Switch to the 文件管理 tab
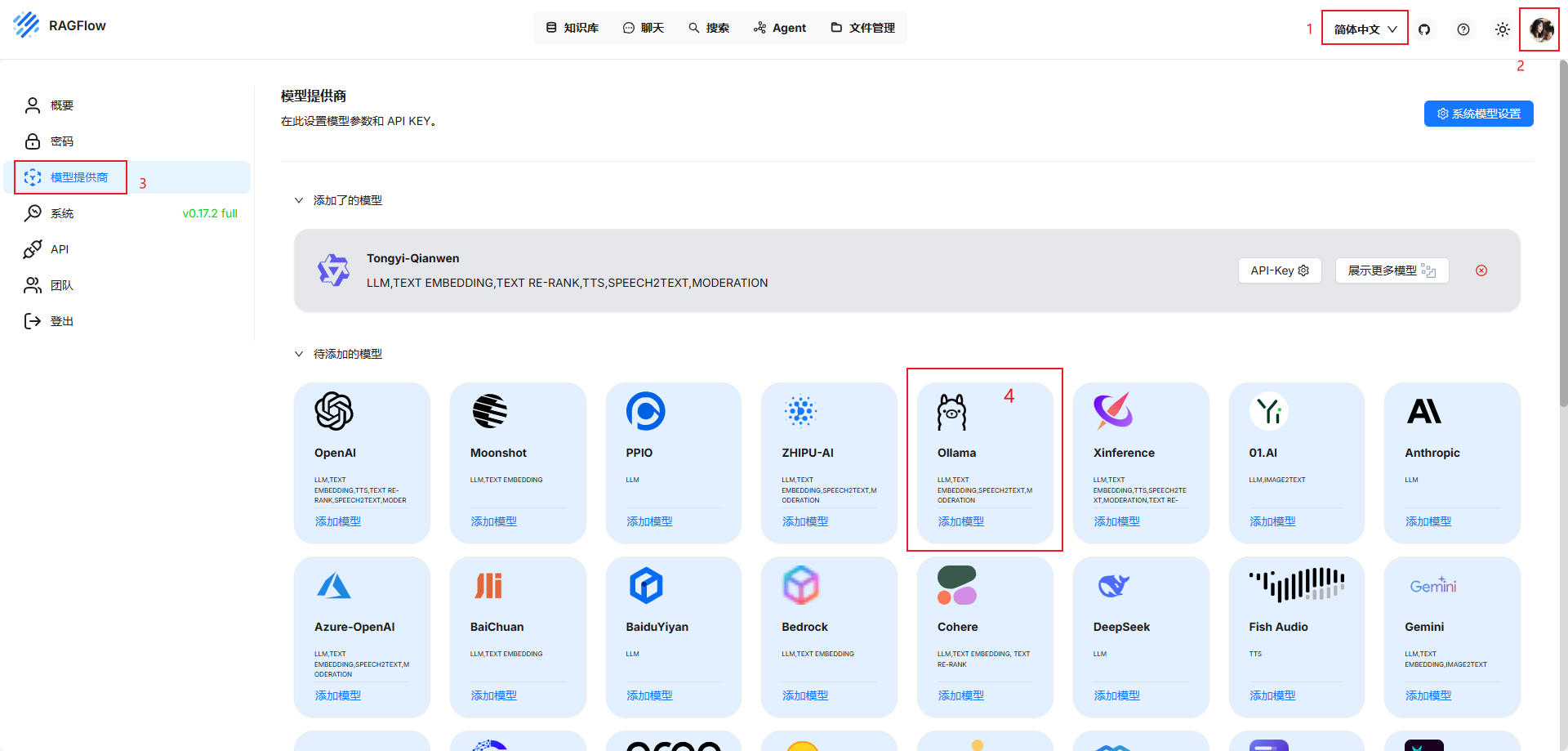Image resolution: width=1568 pixels, height=751 pixels. 863,28
